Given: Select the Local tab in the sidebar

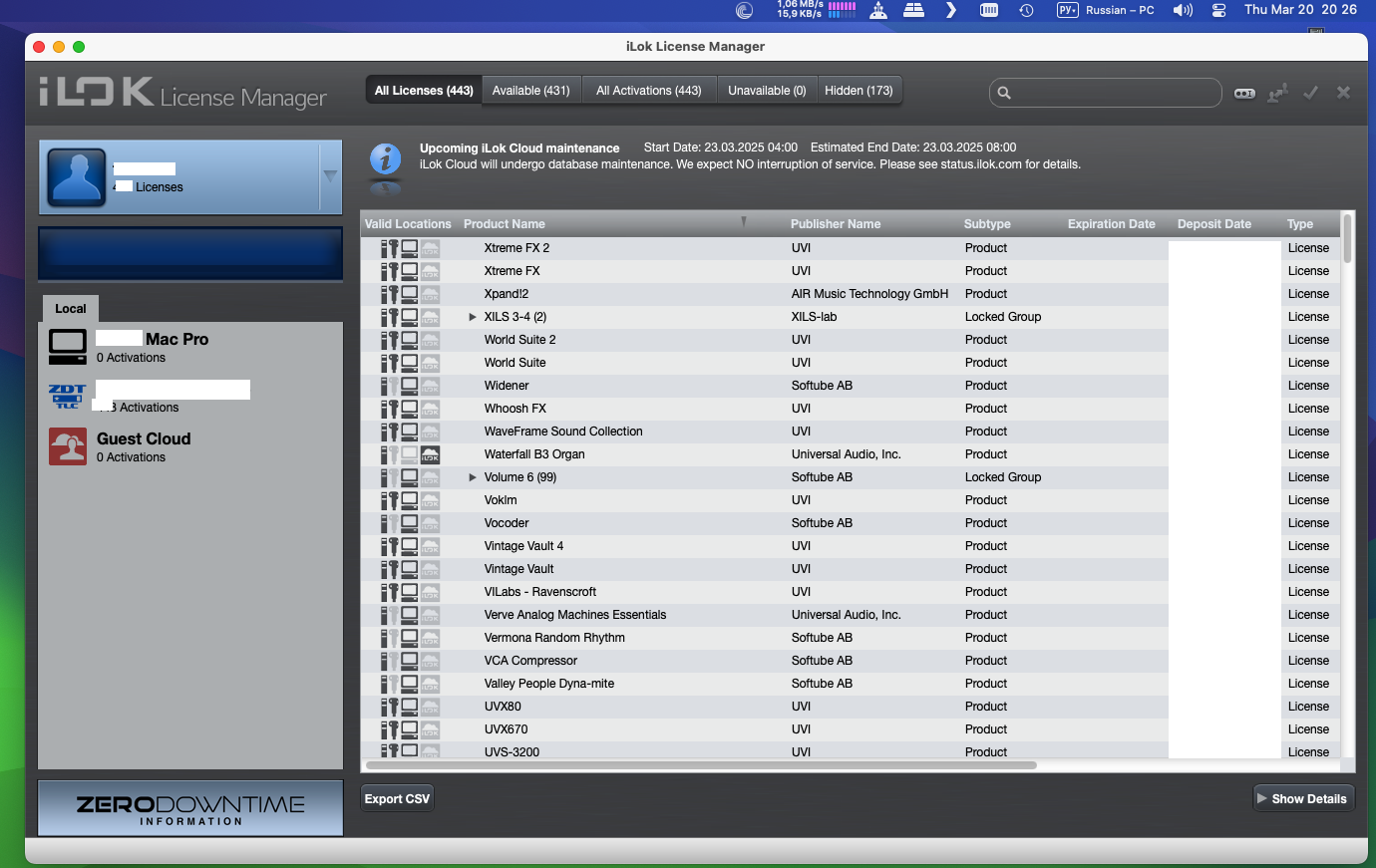Looking at the screenshot, I should 71,309.
